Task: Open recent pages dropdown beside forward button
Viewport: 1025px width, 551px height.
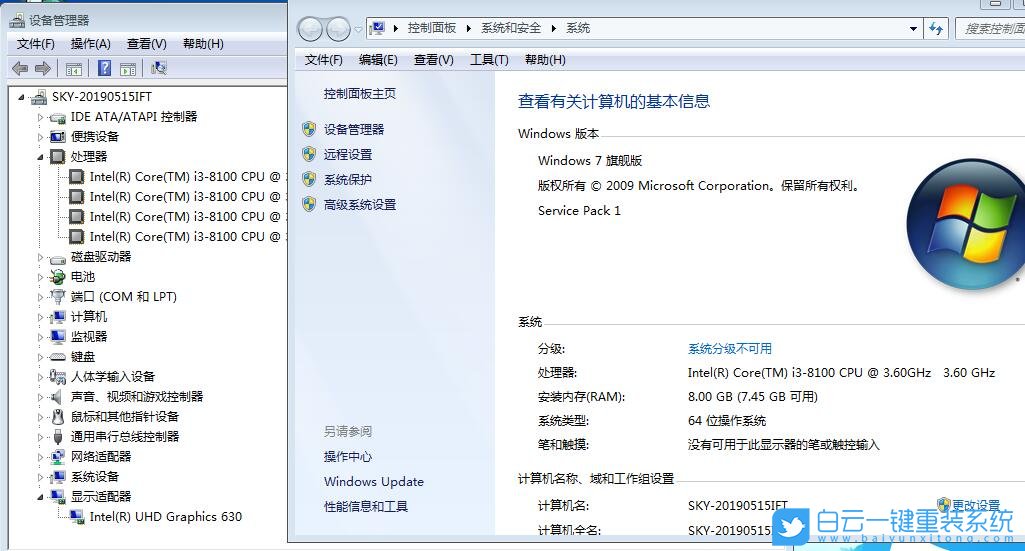Action: [x=358, y=29]
